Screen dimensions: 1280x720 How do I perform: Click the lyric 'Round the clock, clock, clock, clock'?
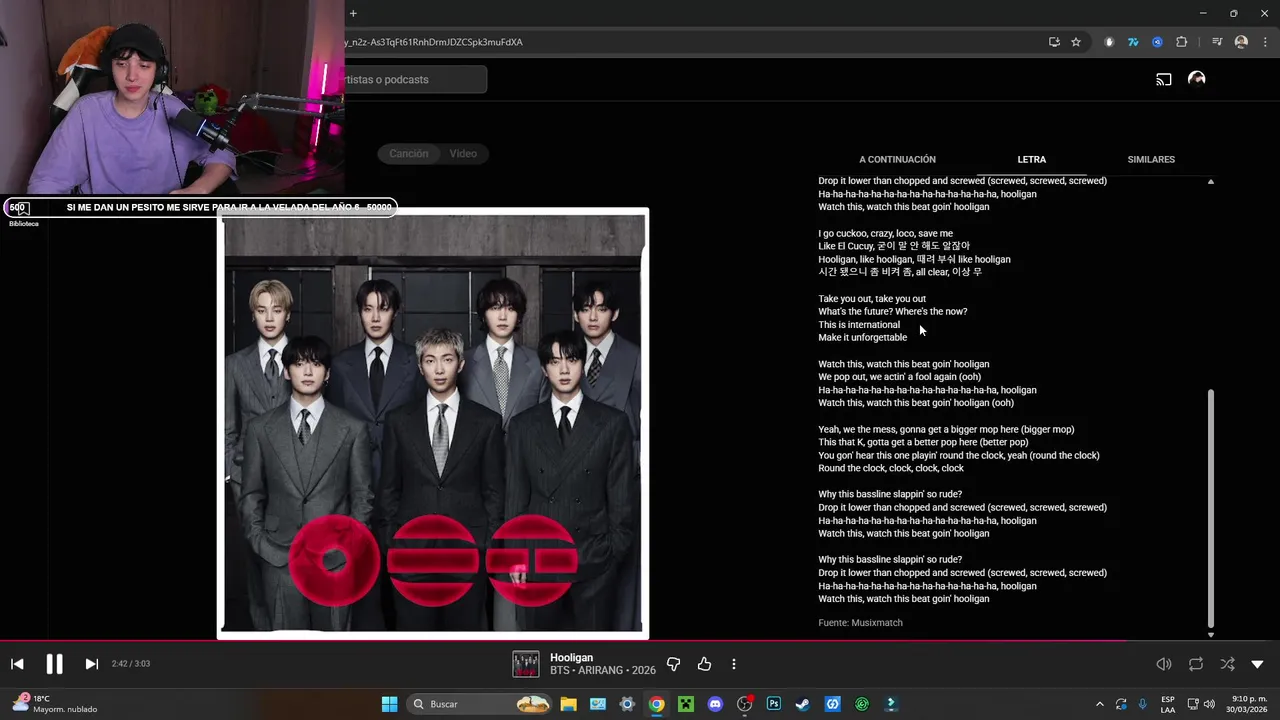coord(891,468)
